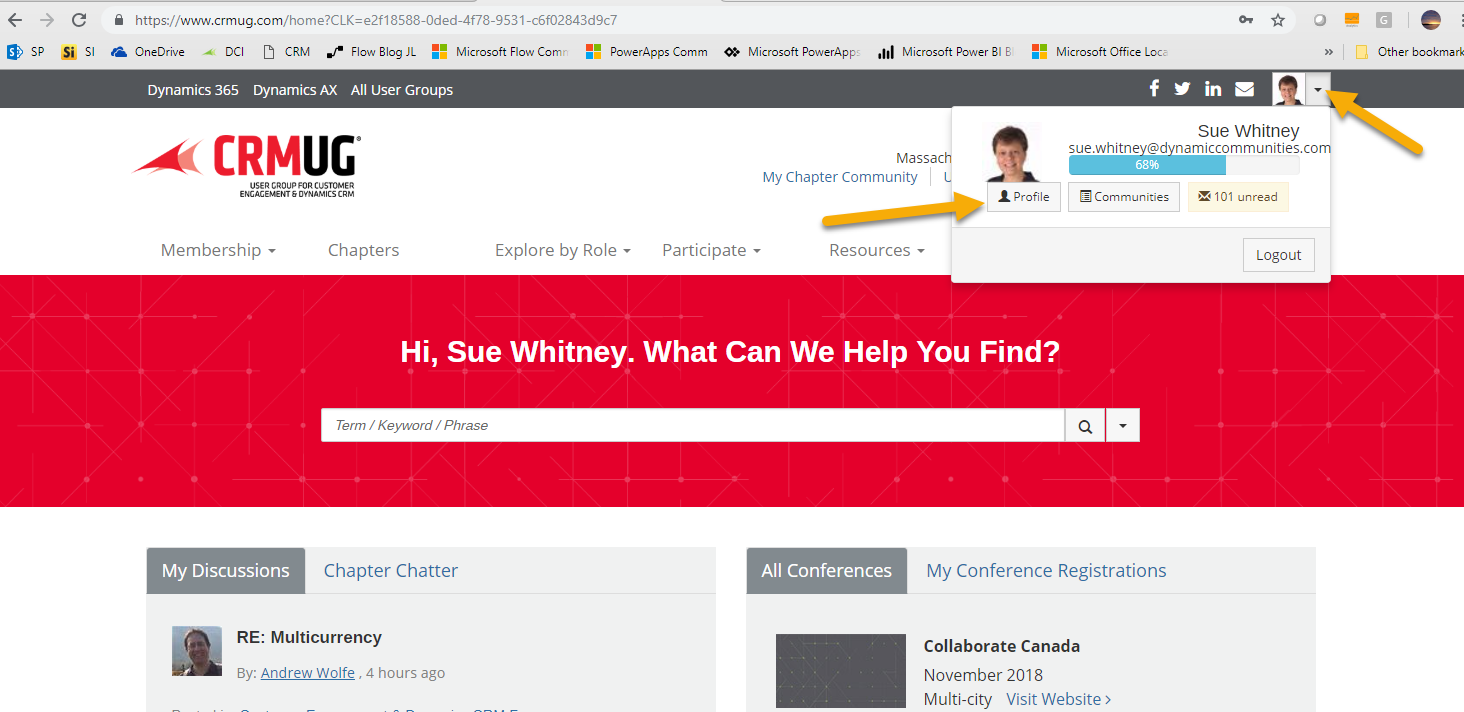
Task: Open the Chrome profile avatar
Action: tap(1431, 20)
